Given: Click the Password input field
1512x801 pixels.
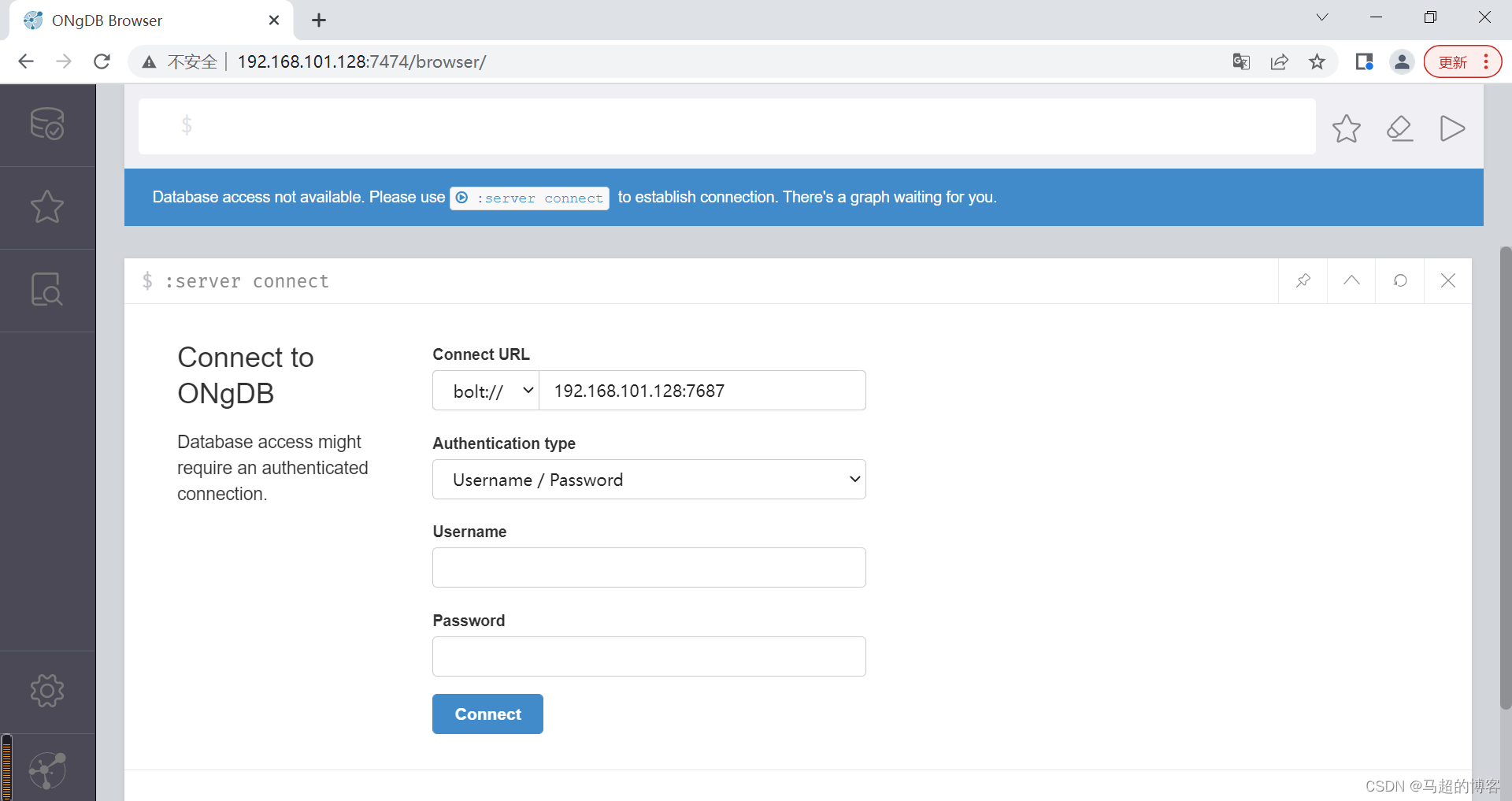Looking at the screenshot, I should (649, 657).
